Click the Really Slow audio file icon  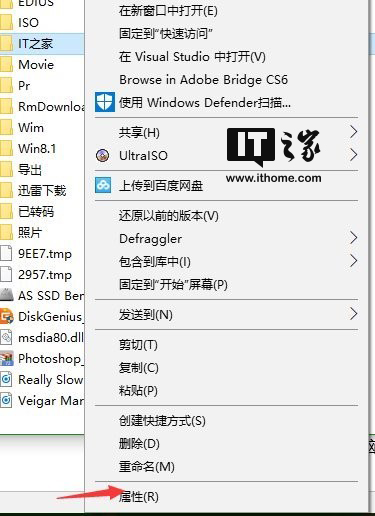pyautogui.click(x=6, y=379)
